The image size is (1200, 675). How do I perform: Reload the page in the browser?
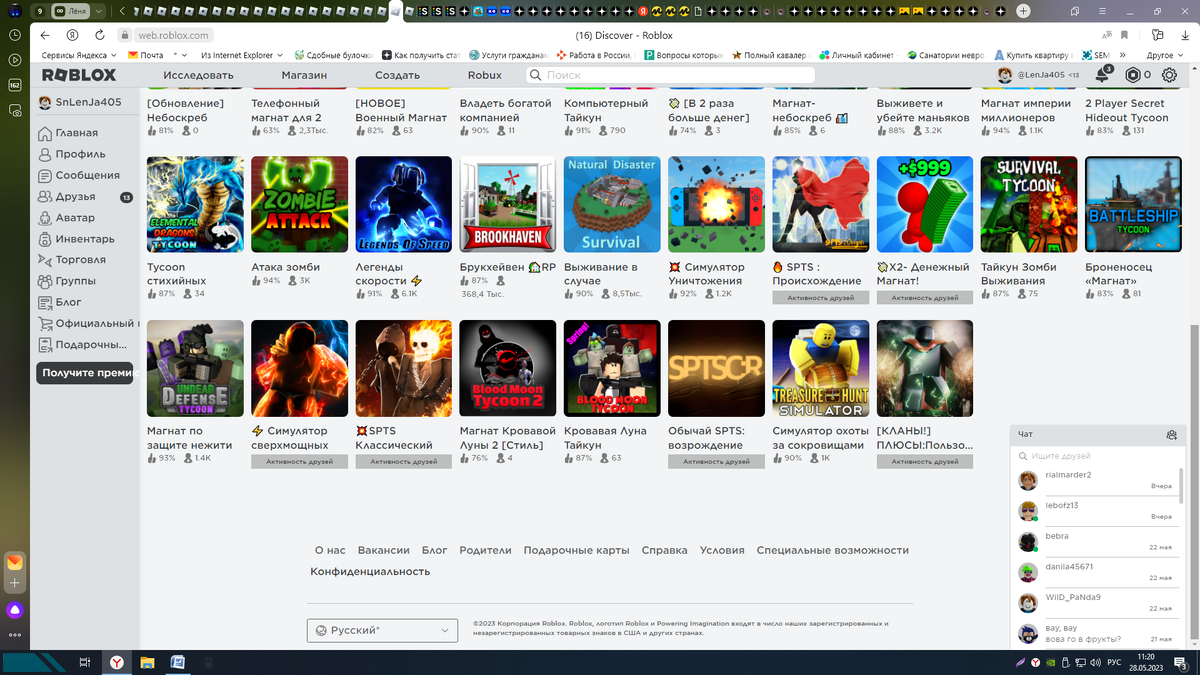(99, 35)
